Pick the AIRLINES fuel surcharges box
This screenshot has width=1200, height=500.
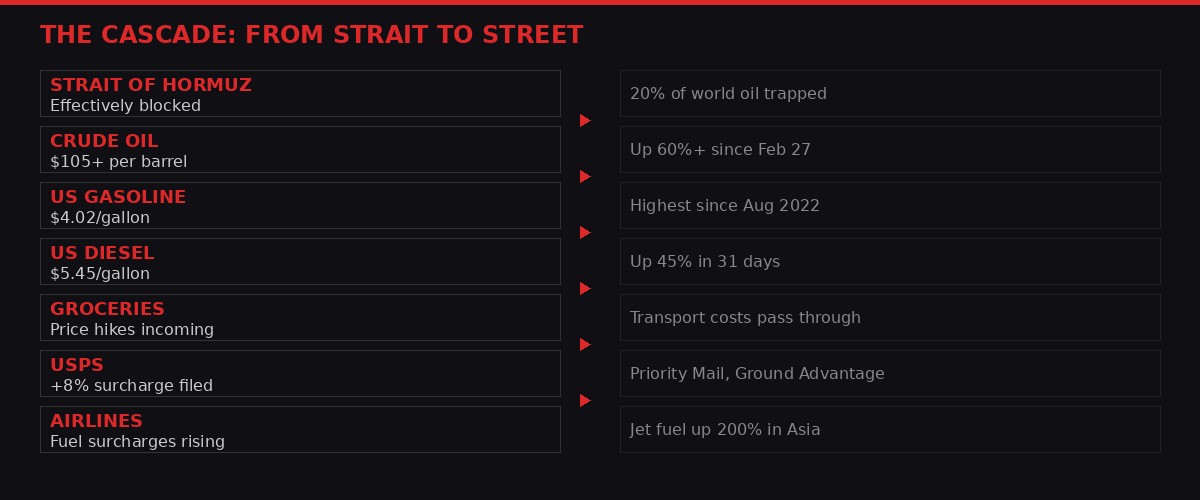pyautogui.click(x=300, y=430)
